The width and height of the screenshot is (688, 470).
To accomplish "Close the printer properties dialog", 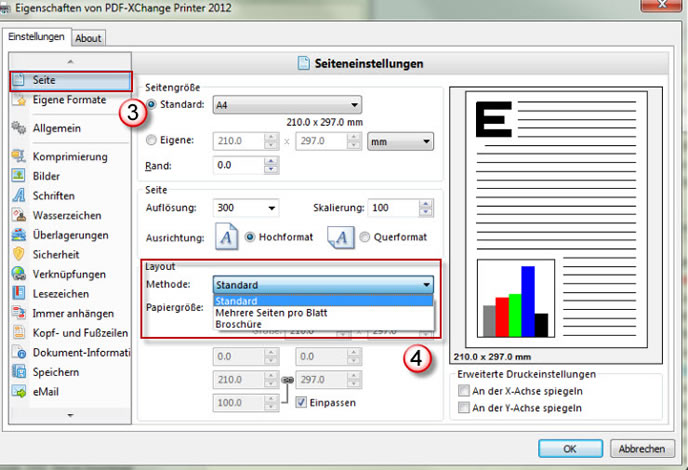I will pyautogui.click(x=663, y=4).
